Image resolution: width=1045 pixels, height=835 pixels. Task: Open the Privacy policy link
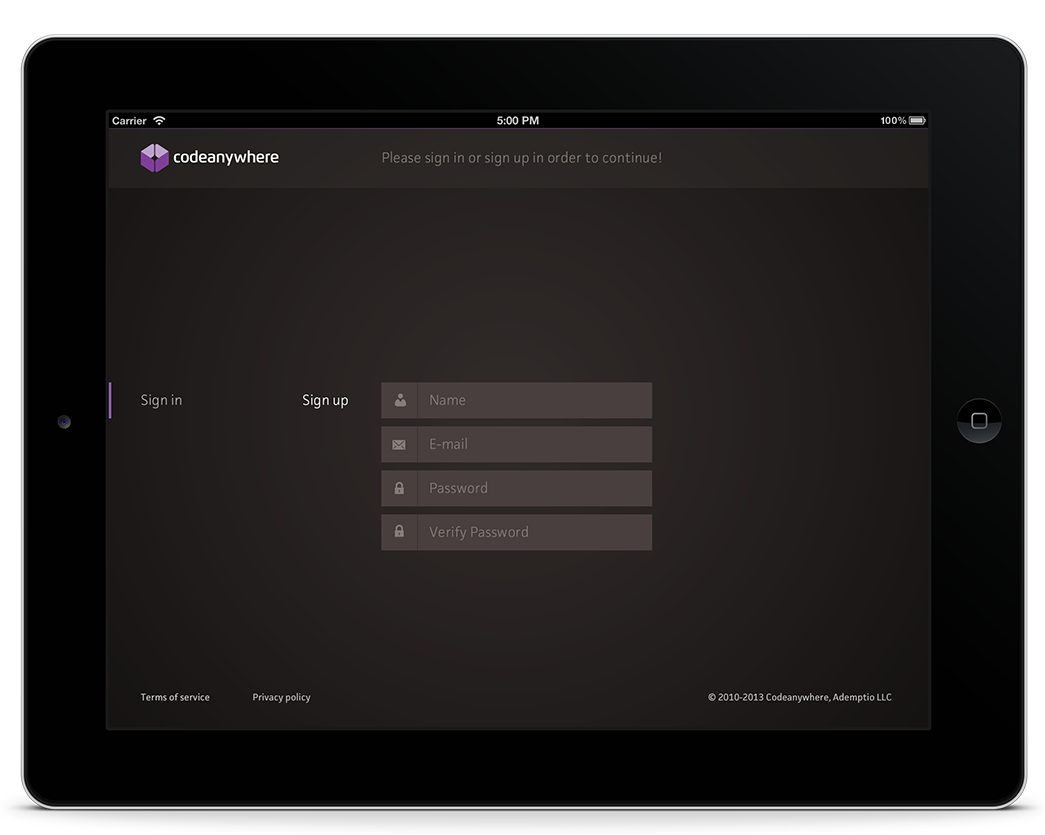(x=281, y=697)
